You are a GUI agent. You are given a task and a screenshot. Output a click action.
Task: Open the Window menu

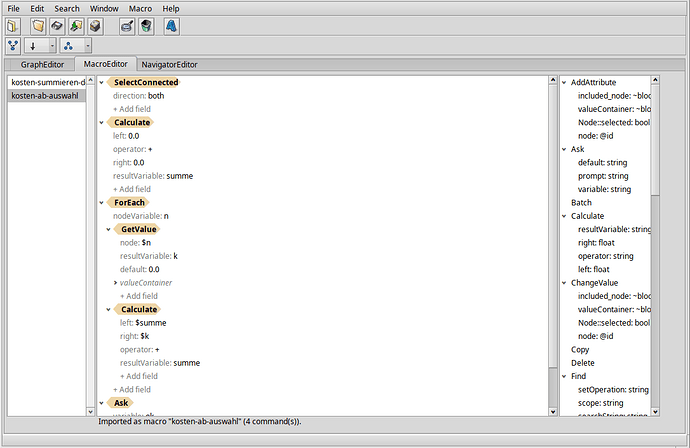pos(104,8)
